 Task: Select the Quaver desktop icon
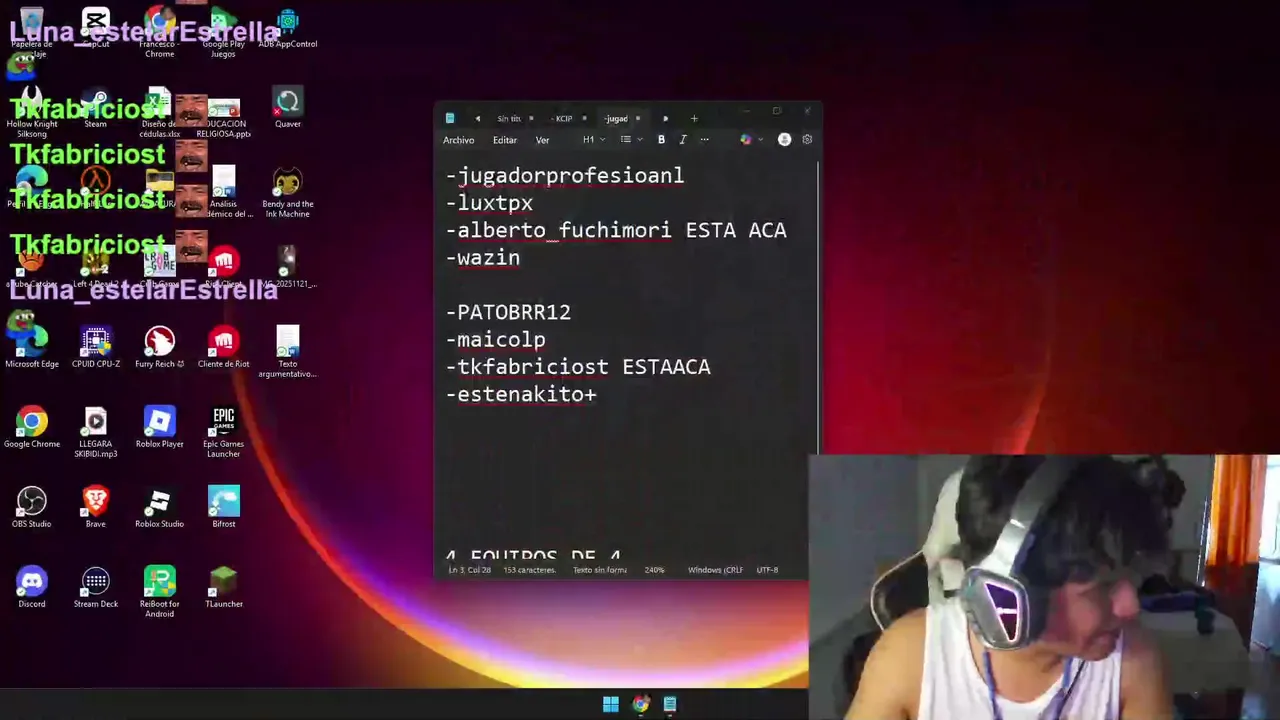(288, 108)
